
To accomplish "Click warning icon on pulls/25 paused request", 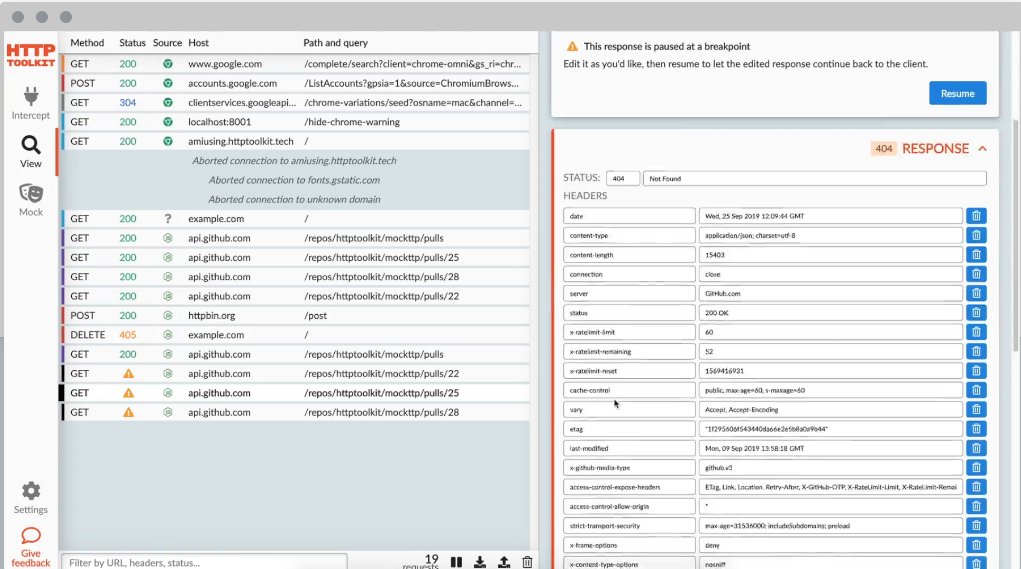I will [128, 393].
